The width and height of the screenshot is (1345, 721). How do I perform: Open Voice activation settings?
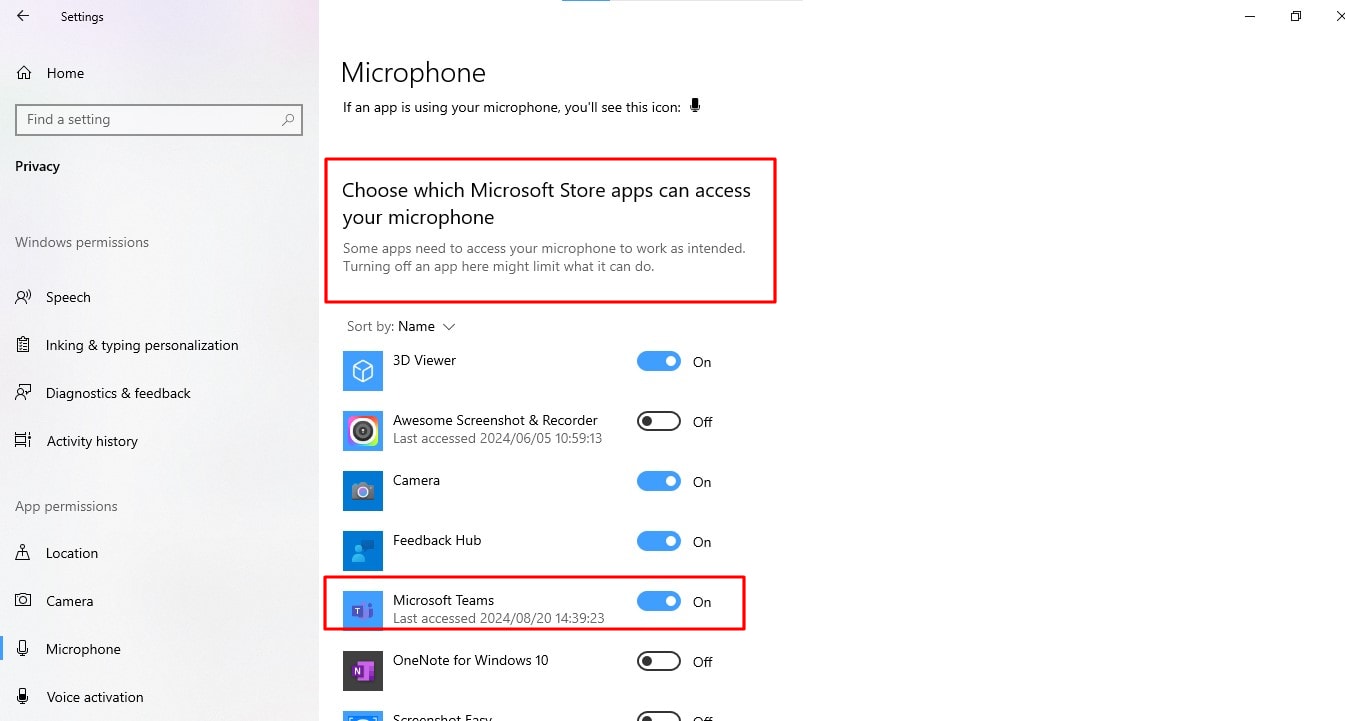coord(94,697)
